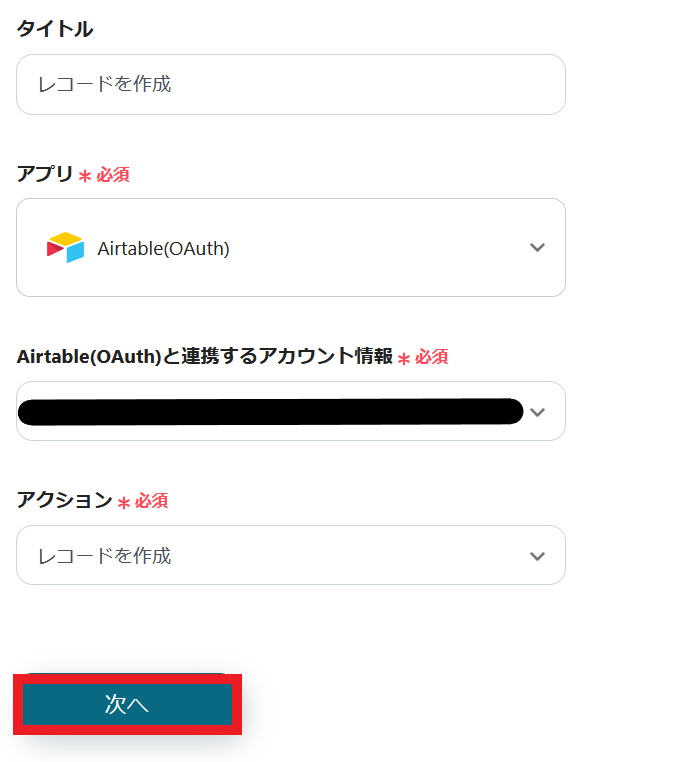
Task: Click the red asterisk next to アクション
Action: (124, 502)
